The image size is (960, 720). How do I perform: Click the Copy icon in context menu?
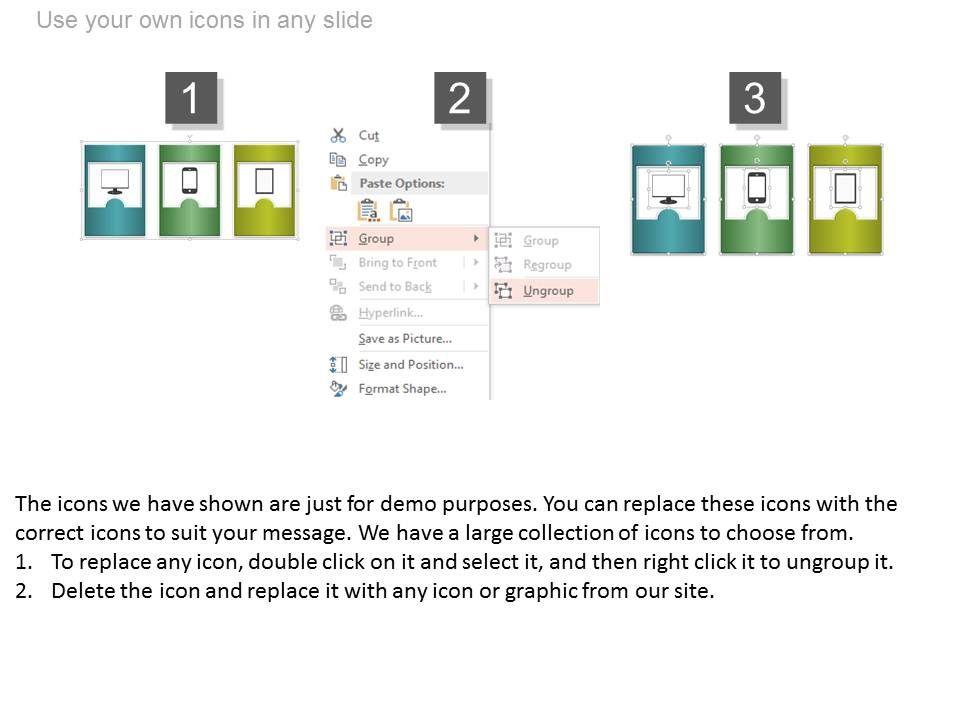point(338,160)
